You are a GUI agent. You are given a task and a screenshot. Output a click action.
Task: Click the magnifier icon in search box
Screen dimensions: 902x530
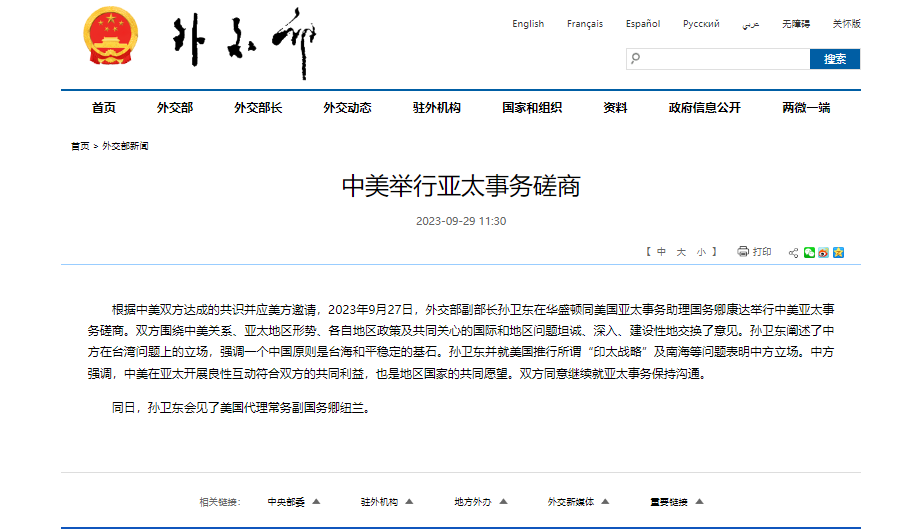point(636,58)
